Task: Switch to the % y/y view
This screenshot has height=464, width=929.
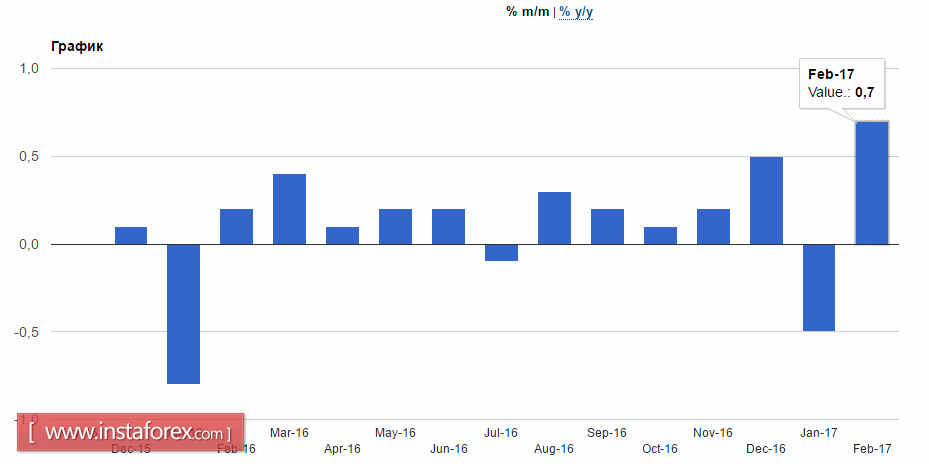Action: coord(576,12)
